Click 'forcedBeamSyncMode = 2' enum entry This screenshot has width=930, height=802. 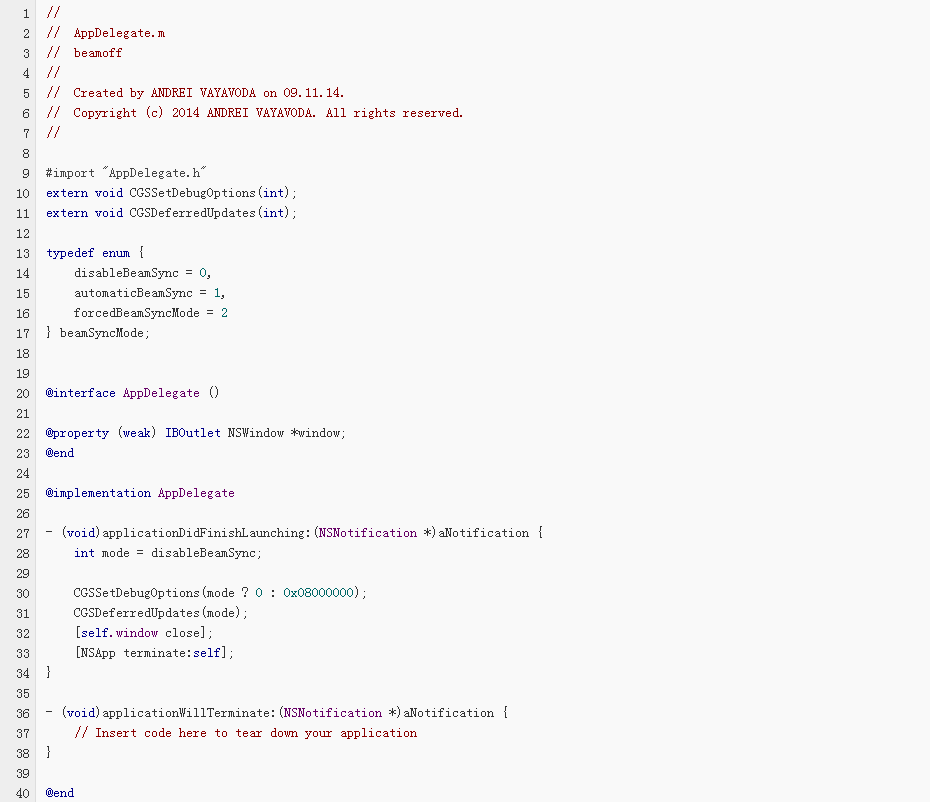[x=151, y=313]
